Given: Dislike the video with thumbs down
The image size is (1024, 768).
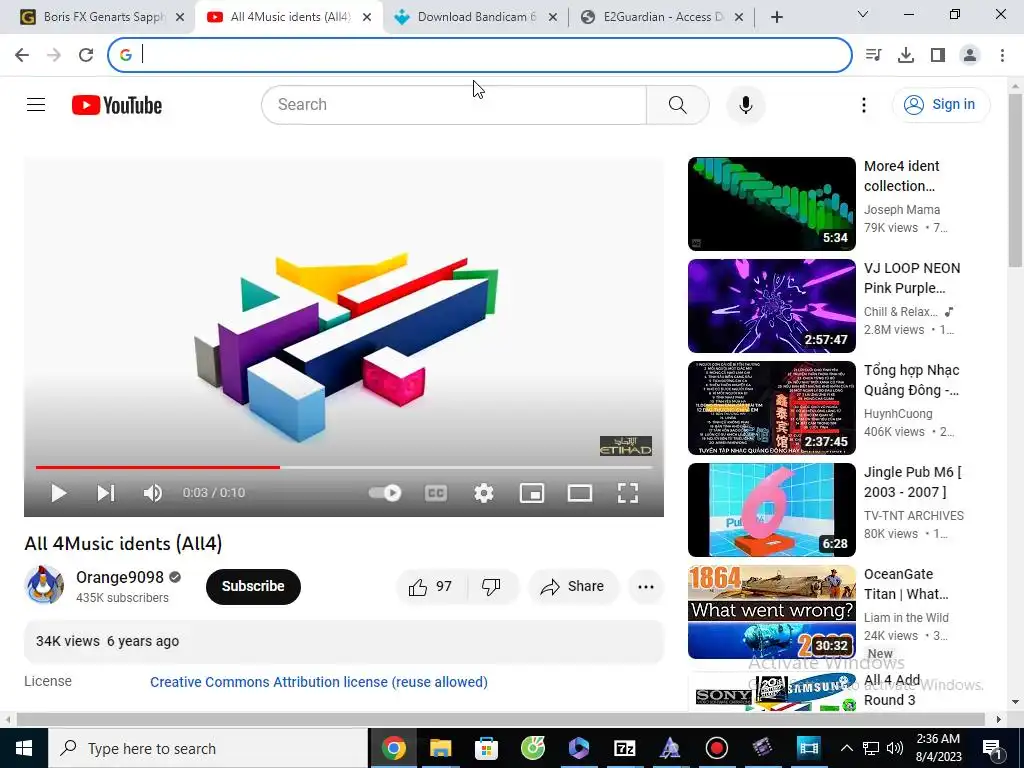Looking at the screenshot, I should click(x=492, y=586).
